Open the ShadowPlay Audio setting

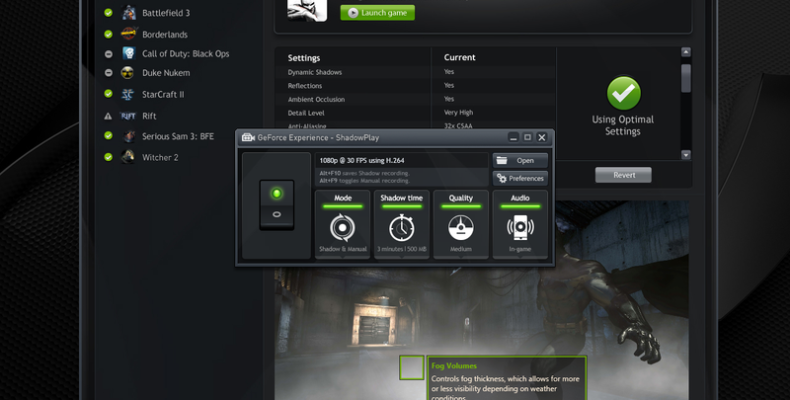[520, 224]
